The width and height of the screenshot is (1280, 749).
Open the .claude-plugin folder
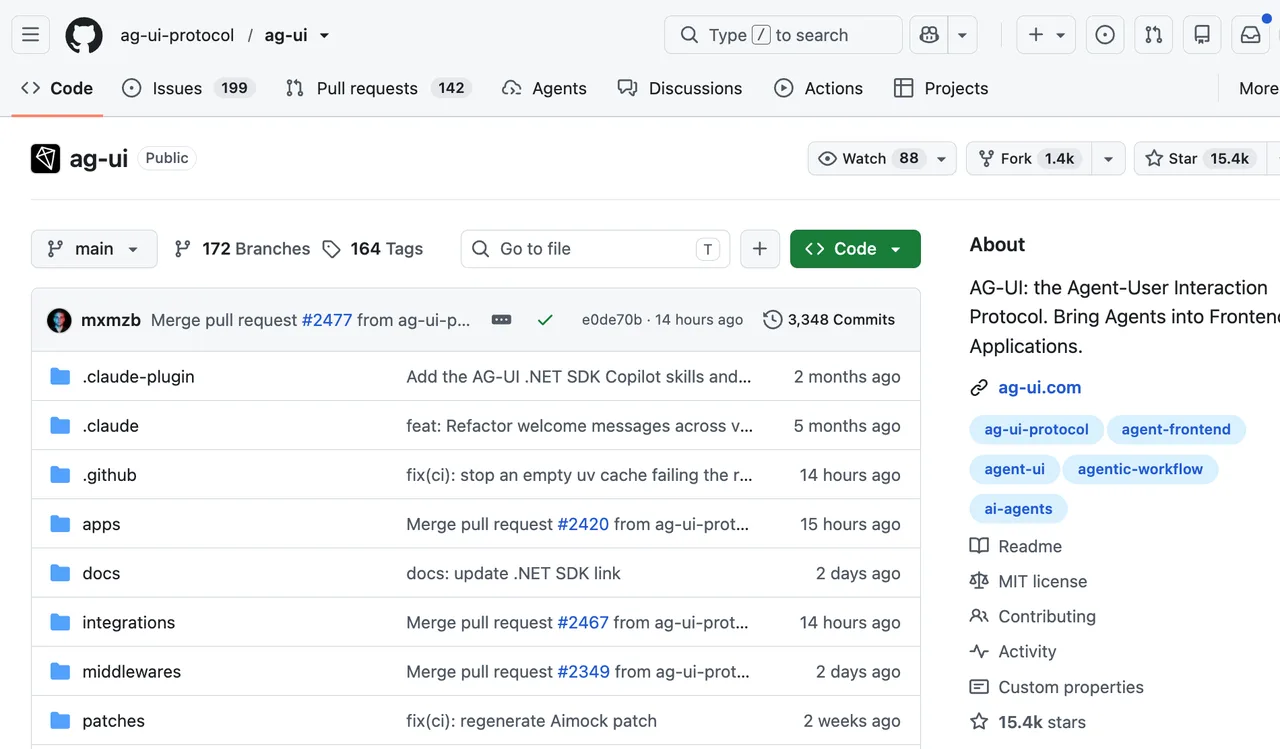138,377
